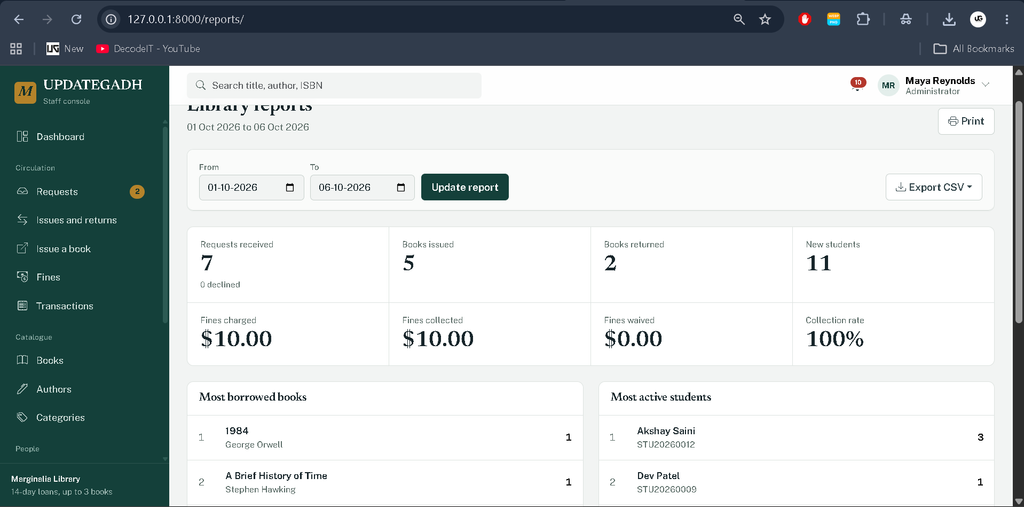1024x507 pixels.
Task: Click the Update report button
Action: [x=465, y=188]
